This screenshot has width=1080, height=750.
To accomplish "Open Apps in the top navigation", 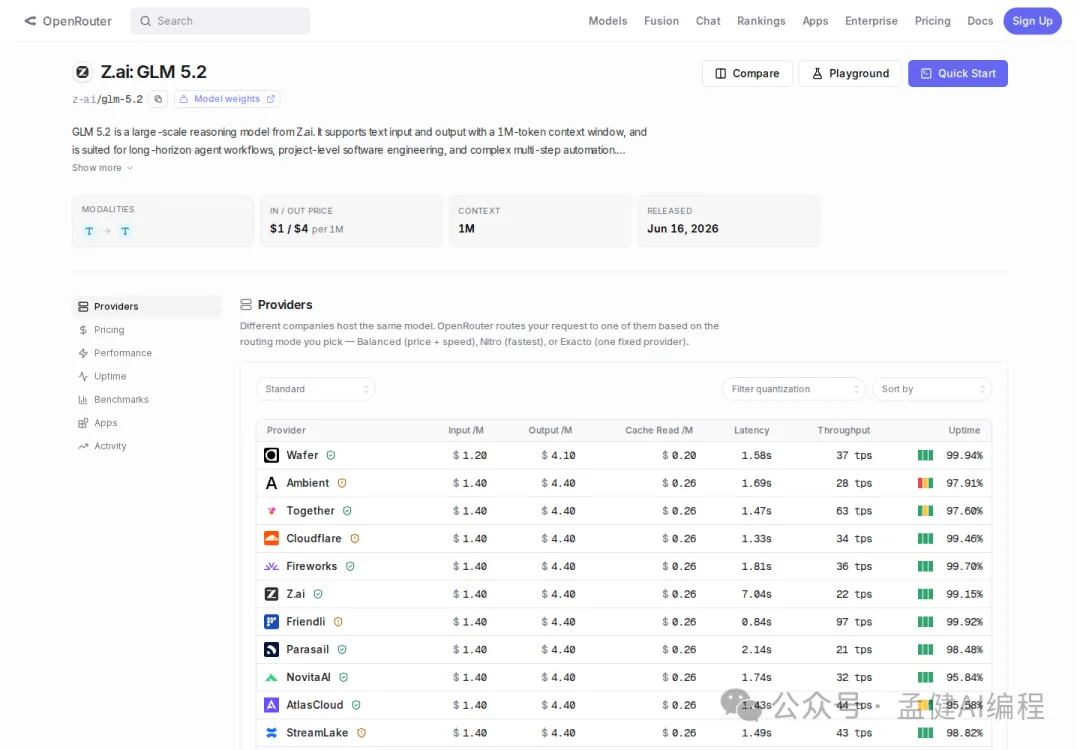I will 815,21.
